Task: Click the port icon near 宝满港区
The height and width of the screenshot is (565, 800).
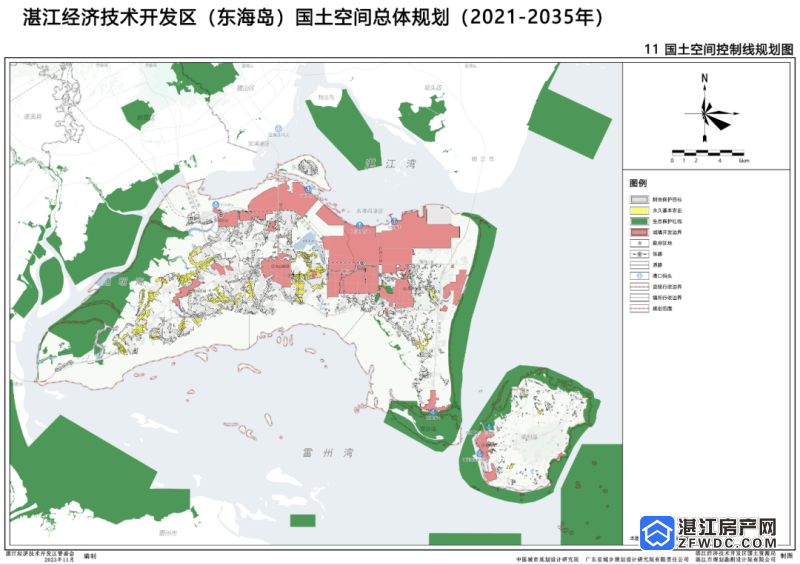Action: point(279,129)
